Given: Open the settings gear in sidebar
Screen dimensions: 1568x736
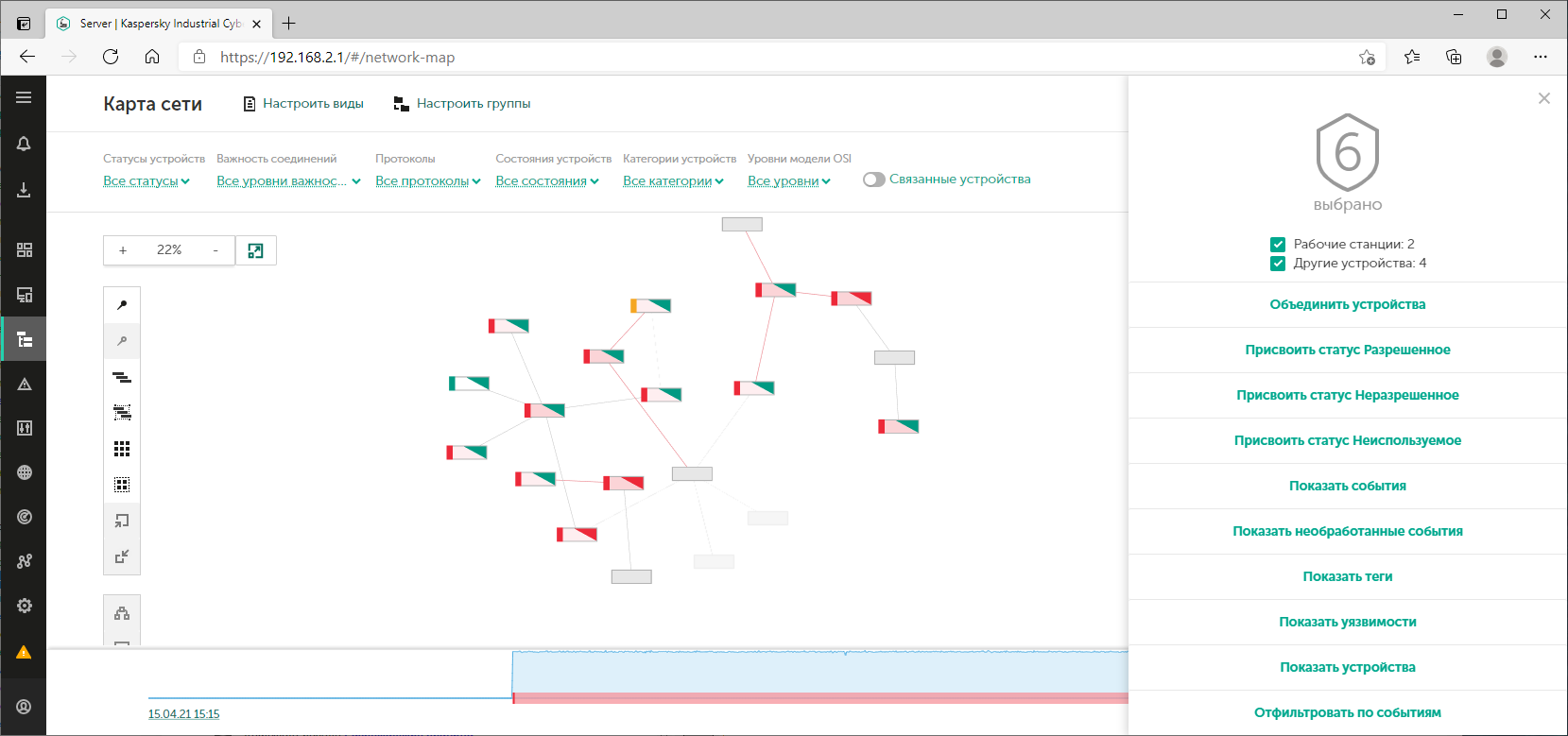Looking at the screenshot, I should coord(24,606).
